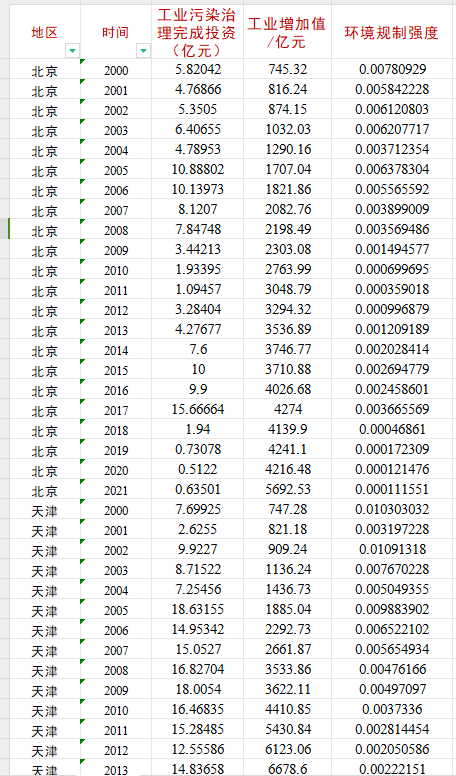Click cell with value 0.006378304

392,170
